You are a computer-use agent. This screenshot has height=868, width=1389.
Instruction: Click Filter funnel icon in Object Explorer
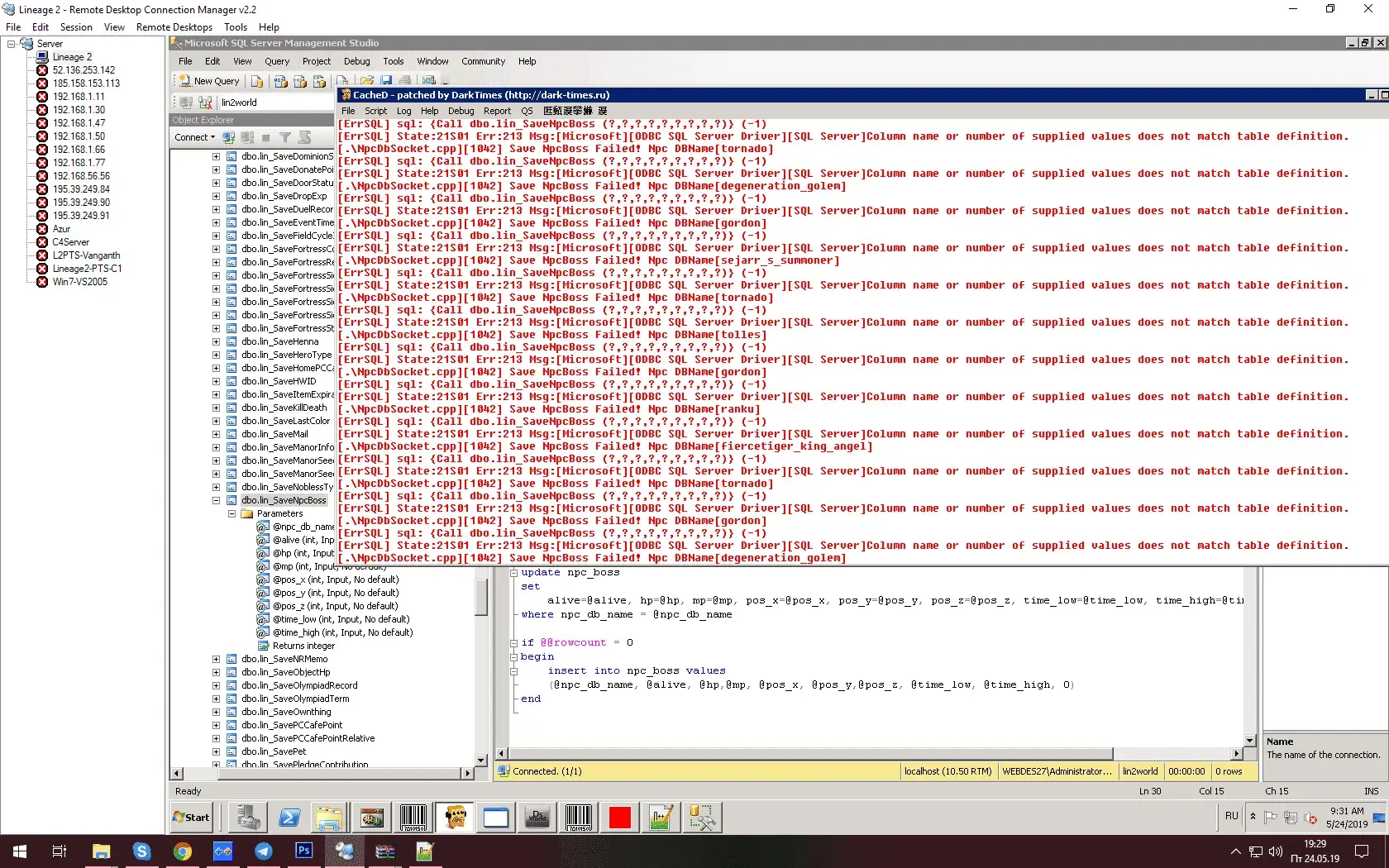[285, 137]
